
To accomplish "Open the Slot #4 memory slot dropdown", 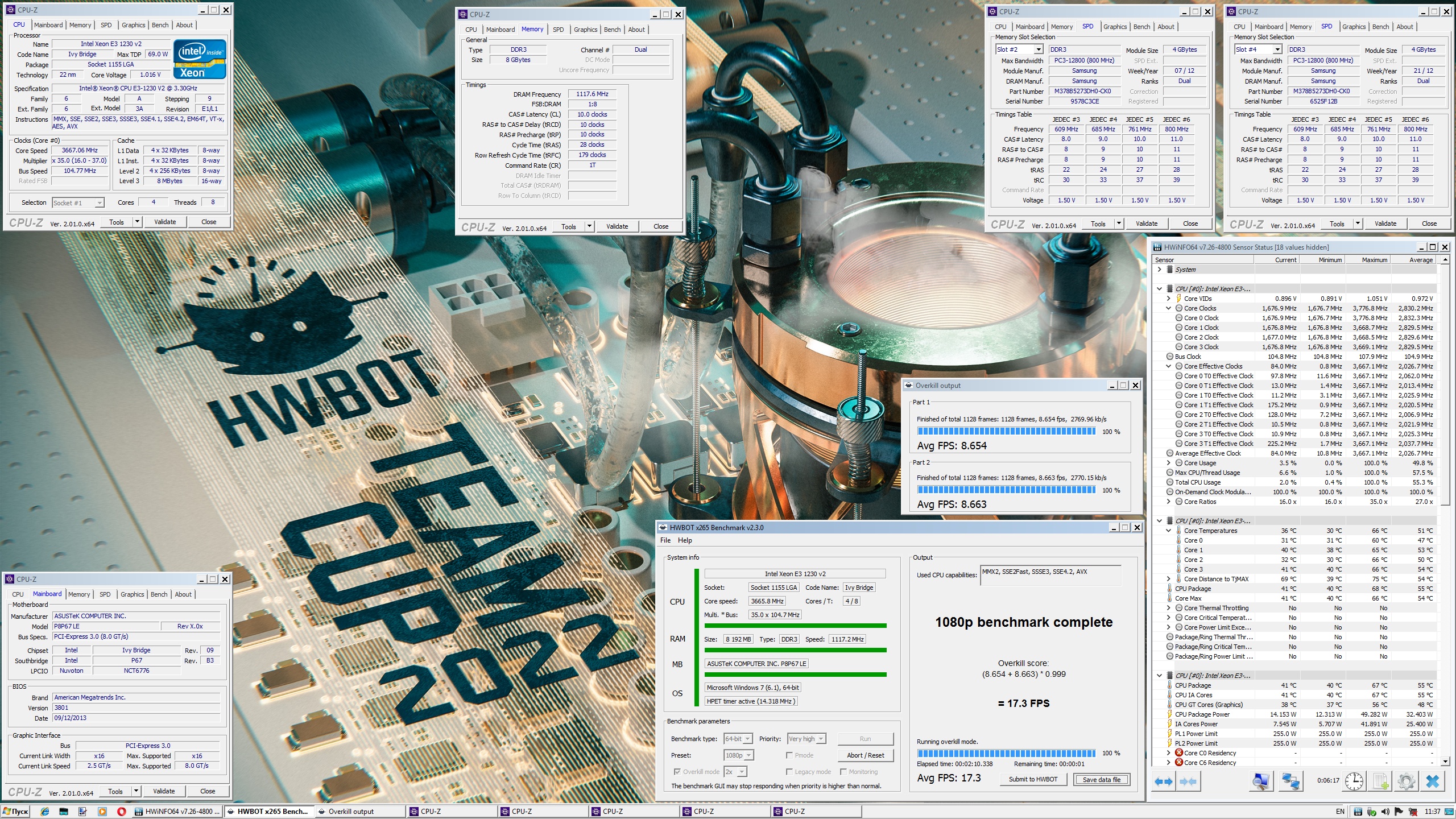I will click(1259, 49).
